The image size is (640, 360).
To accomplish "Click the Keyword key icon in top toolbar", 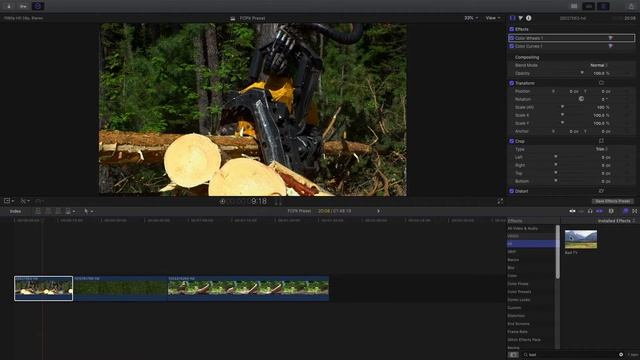I will point(23,6).
